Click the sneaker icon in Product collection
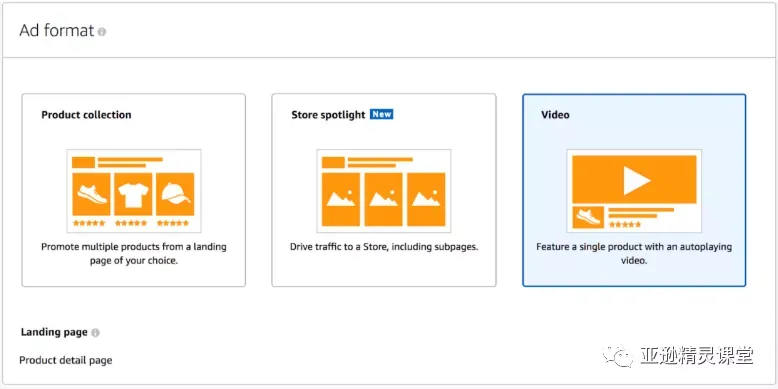 click(91, 194)
